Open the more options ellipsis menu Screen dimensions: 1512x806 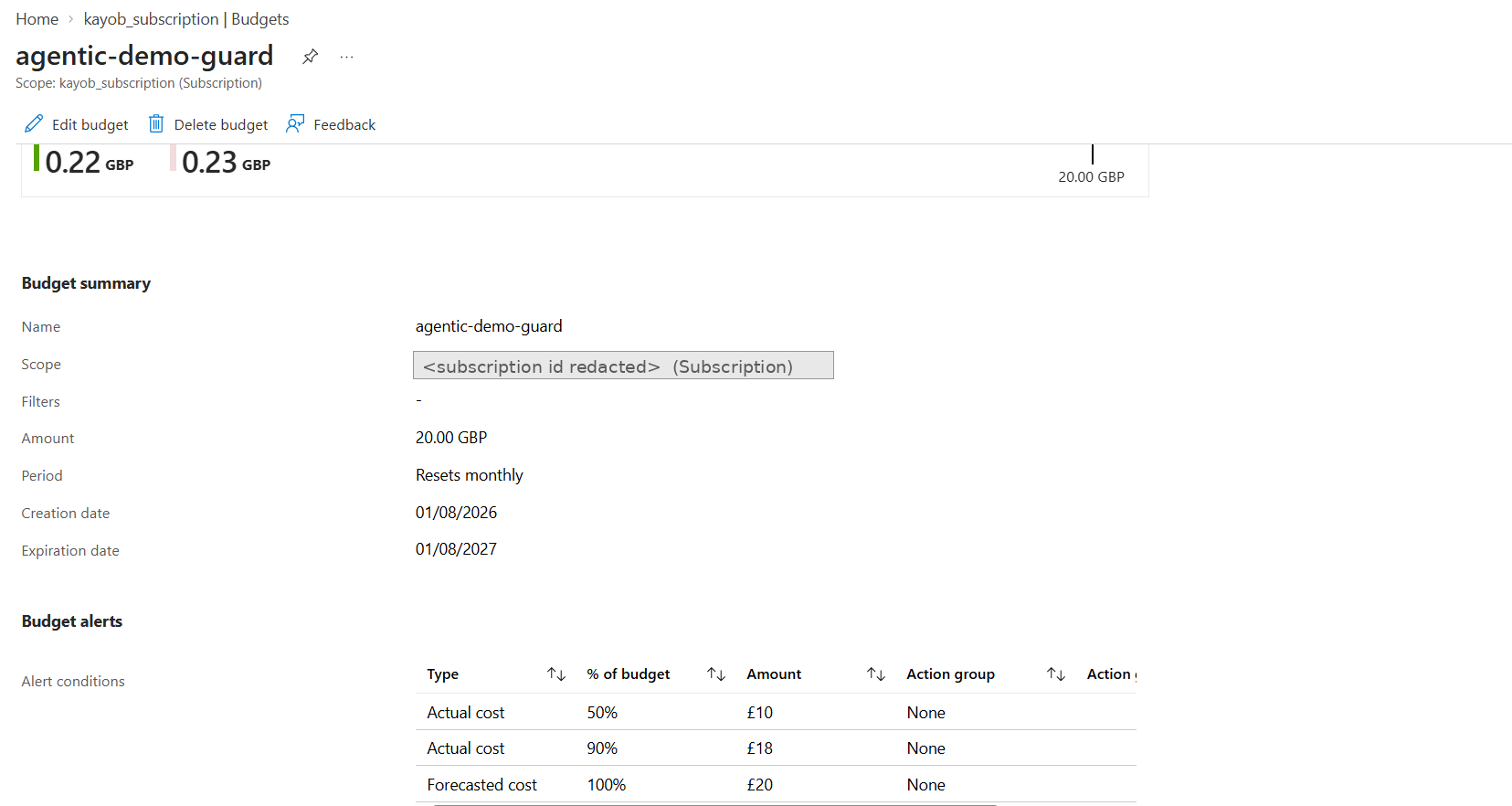point(346,57)
